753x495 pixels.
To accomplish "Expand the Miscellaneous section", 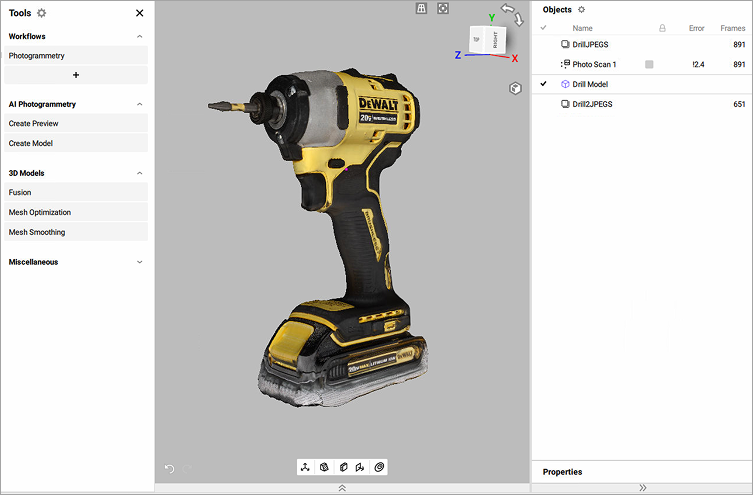I will point(139,262).
